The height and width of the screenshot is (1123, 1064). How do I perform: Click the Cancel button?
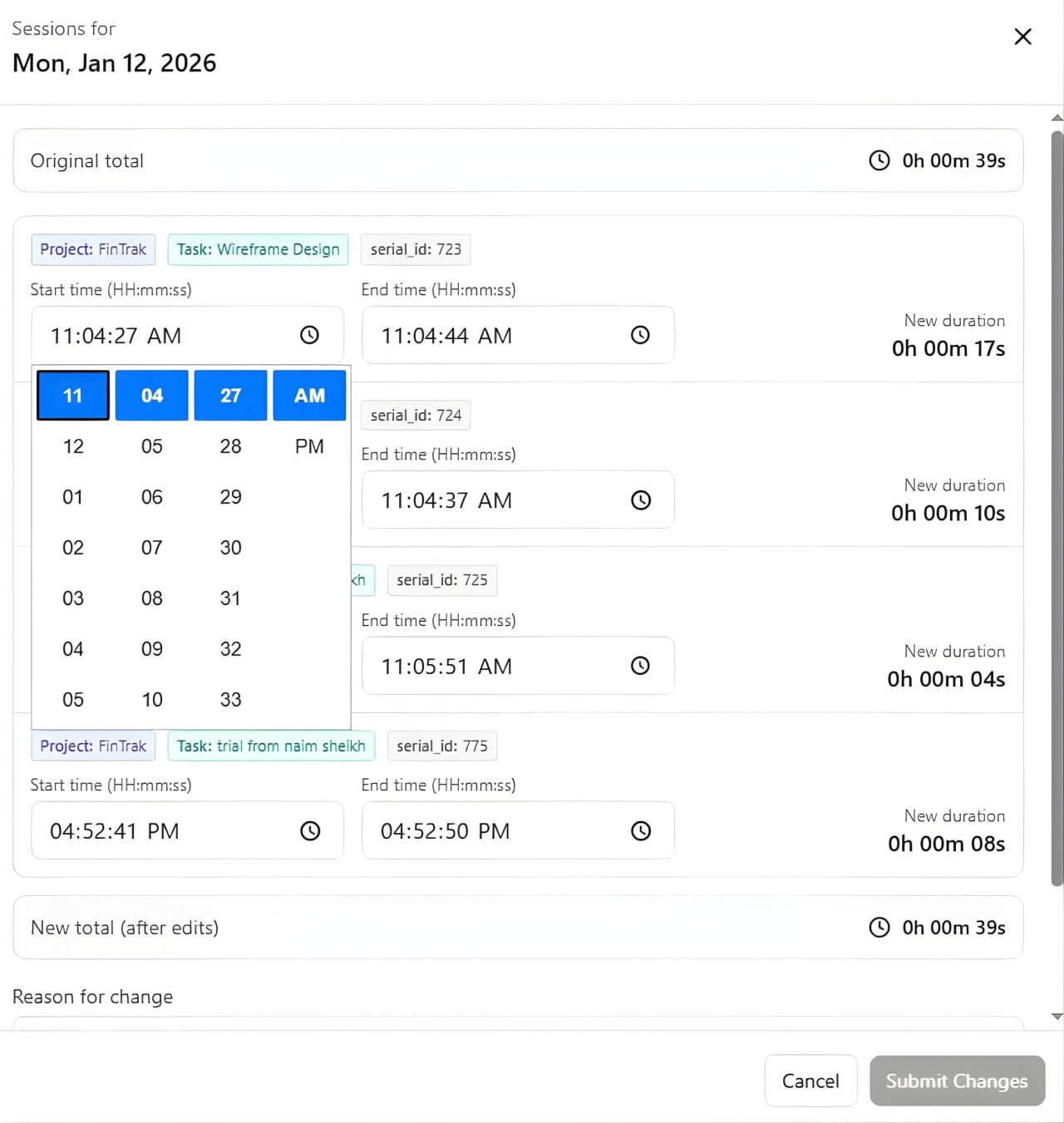pyautogui.click(x=810, y=1081)
